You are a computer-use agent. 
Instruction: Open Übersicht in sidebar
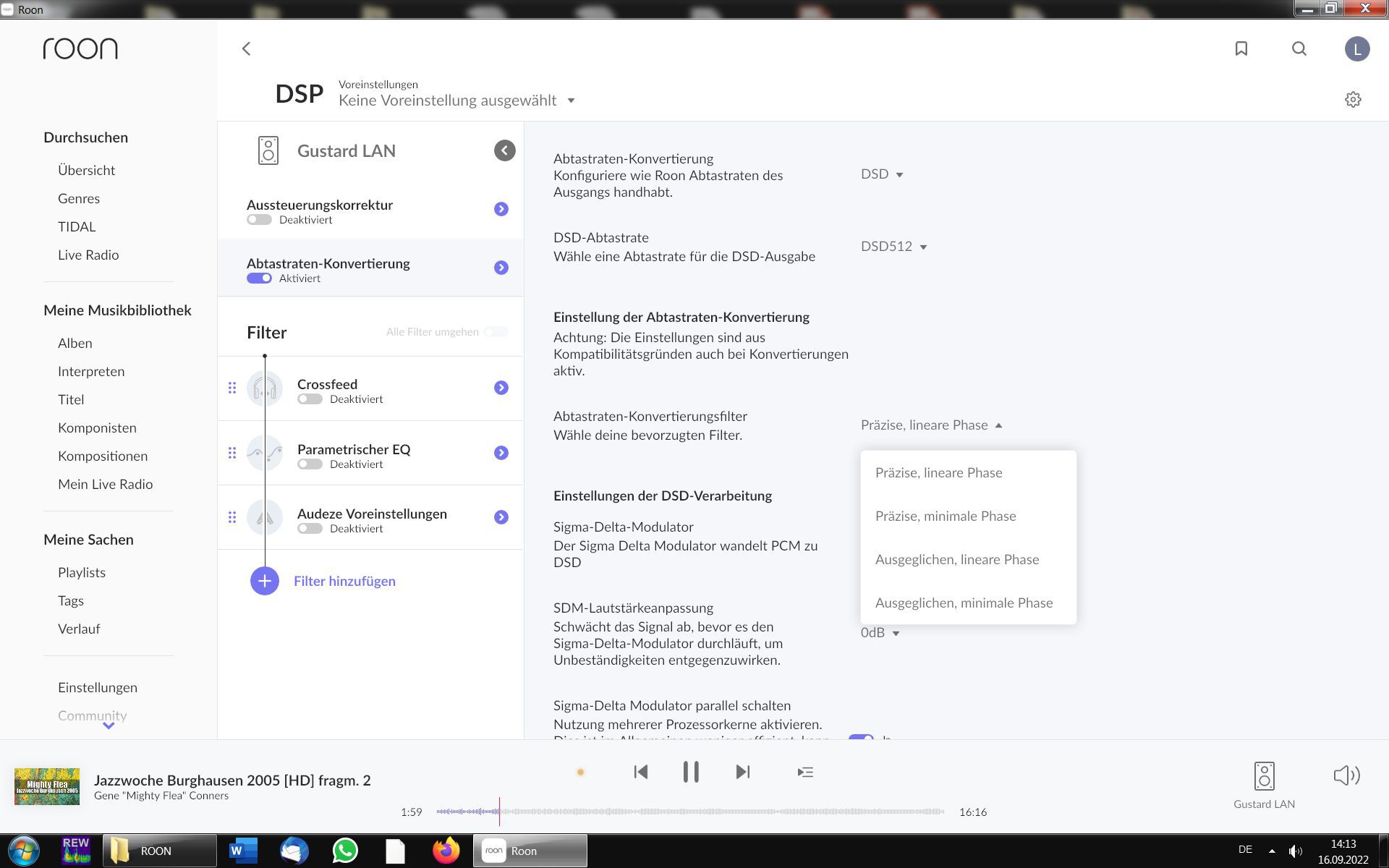point(87,170)
